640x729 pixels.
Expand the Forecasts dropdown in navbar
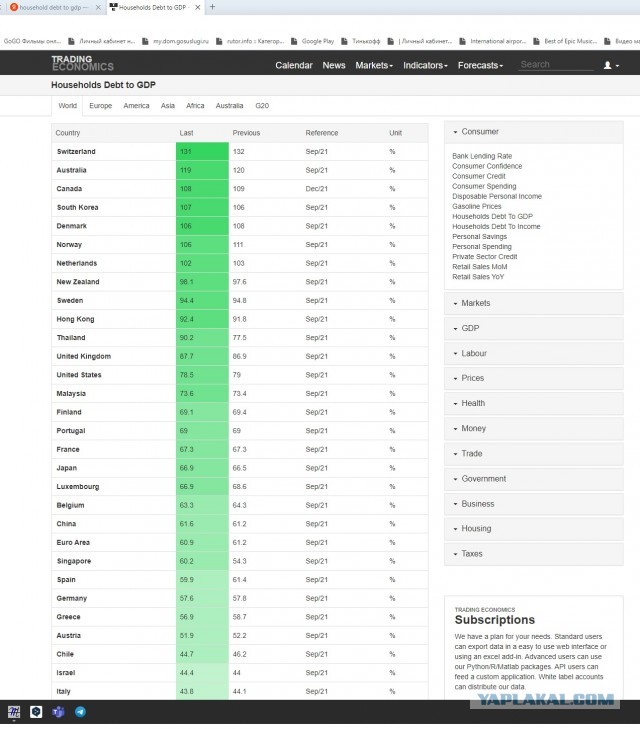[481, 66]
